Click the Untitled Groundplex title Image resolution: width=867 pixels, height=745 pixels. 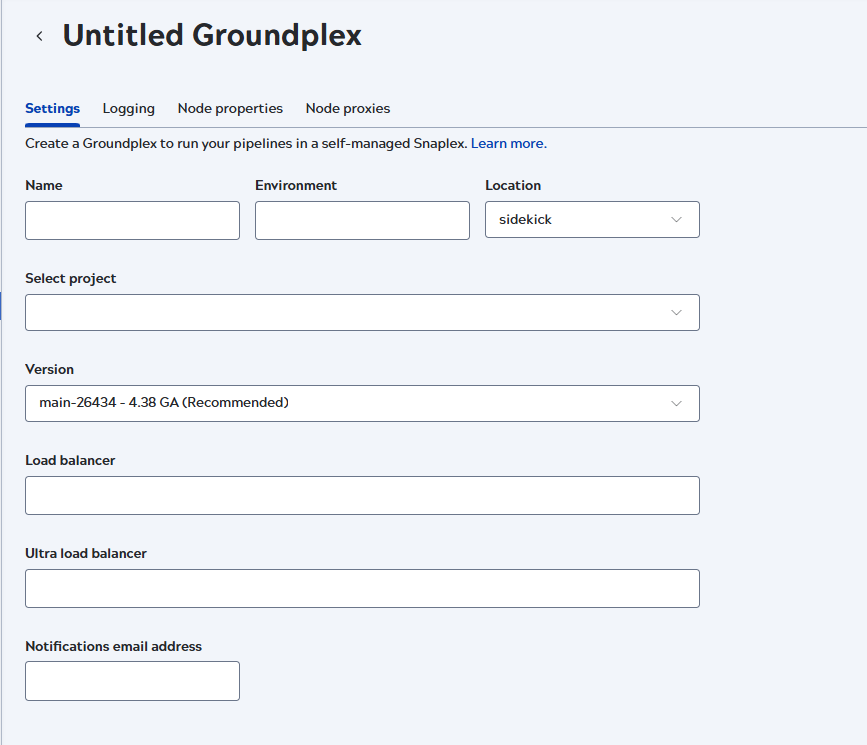(x=212, y=36)
